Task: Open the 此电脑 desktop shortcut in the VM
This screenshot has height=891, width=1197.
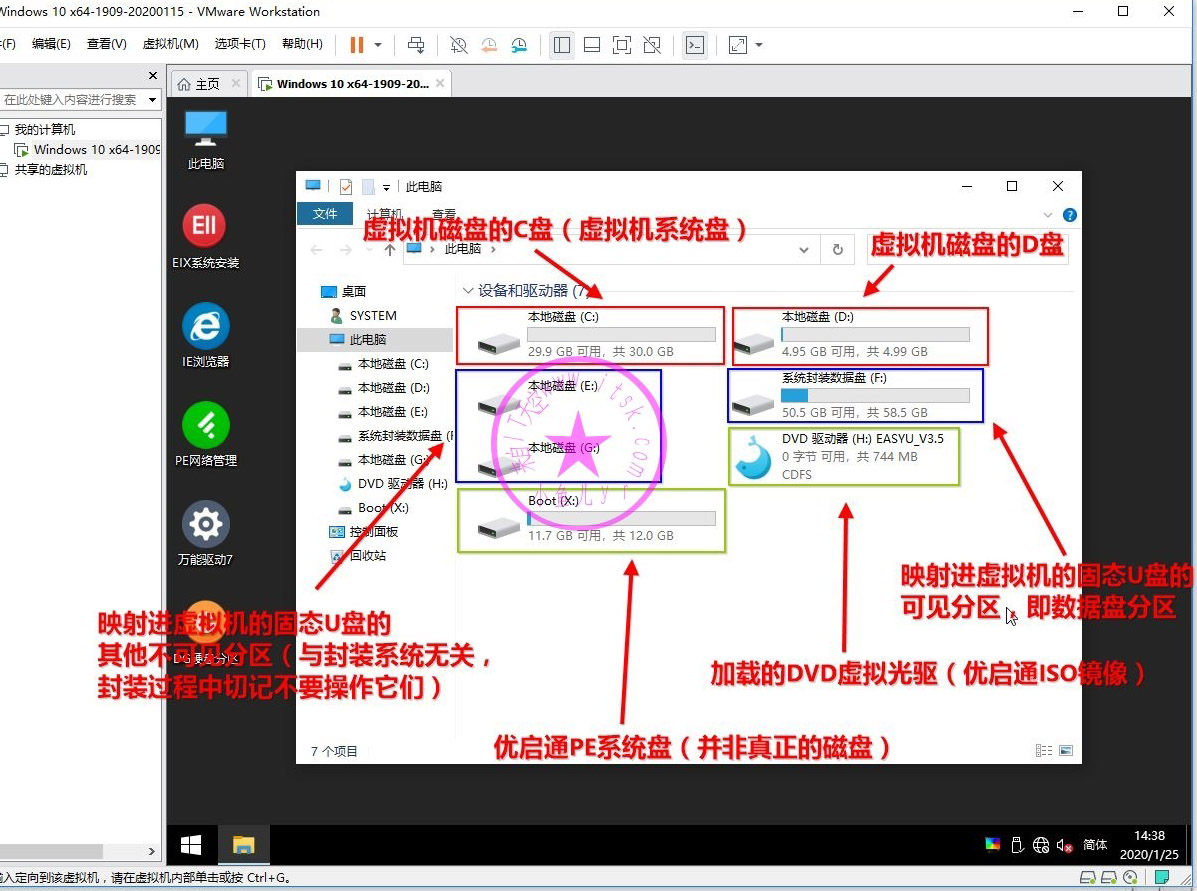Action: click(x=206, y=140)
